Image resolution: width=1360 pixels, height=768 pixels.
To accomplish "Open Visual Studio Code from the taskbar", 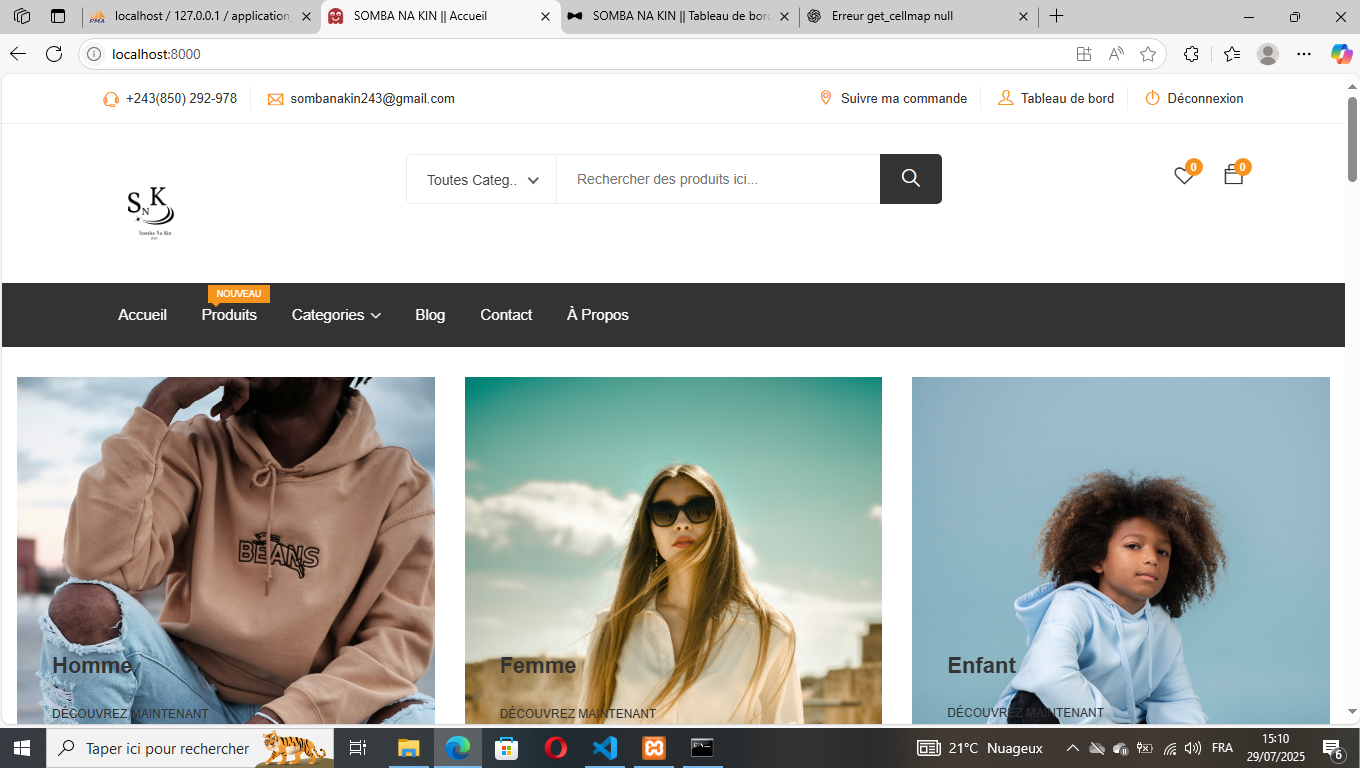I will 605,747.
